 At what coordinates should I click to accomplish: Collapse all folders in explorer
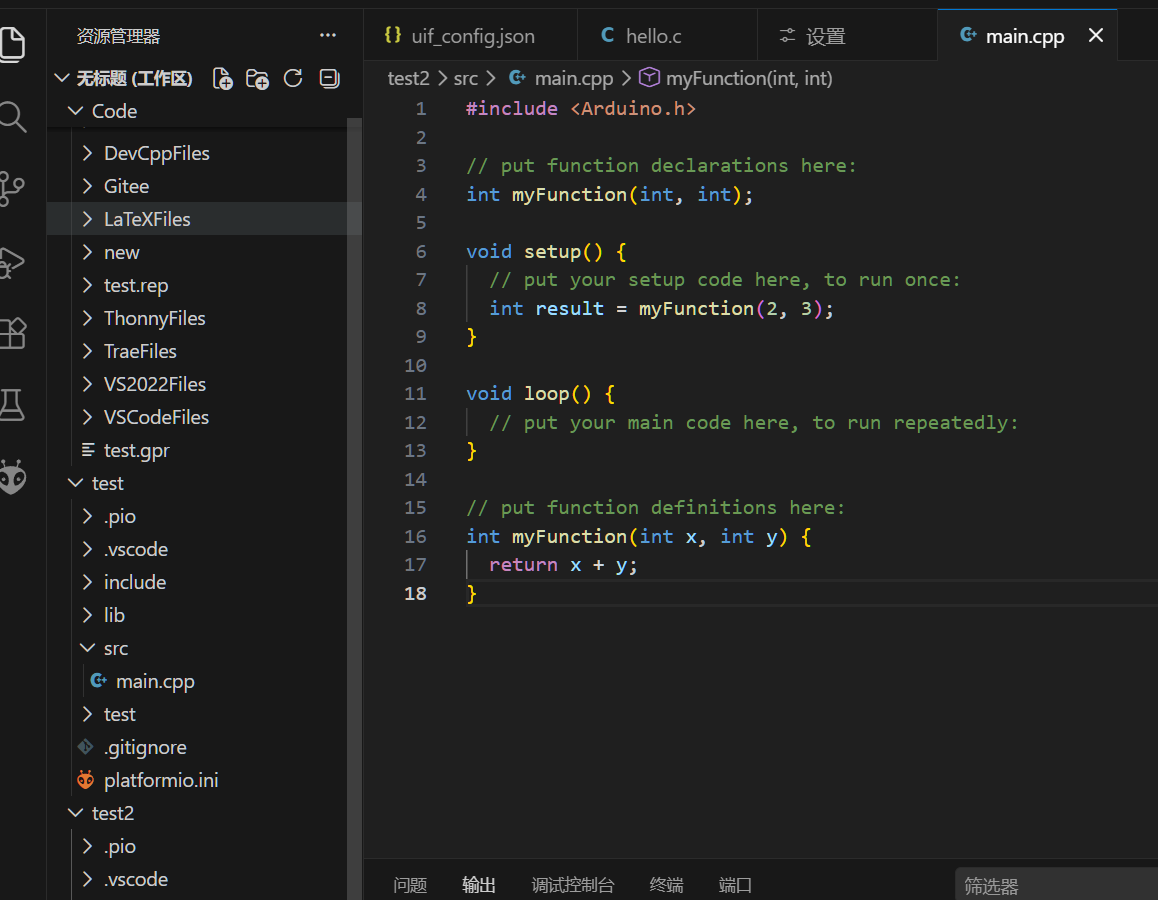329,78
